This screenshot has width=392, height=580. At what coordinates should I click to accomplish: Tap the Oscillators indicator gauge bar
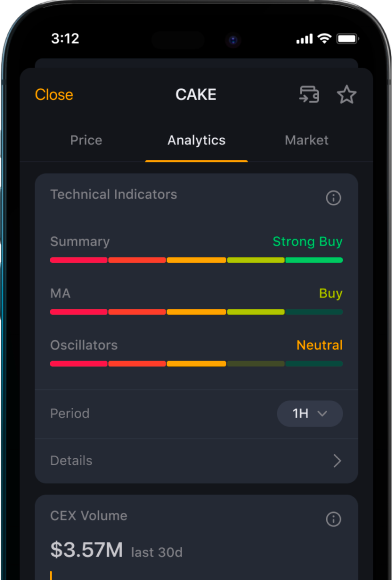coord(196,364)
